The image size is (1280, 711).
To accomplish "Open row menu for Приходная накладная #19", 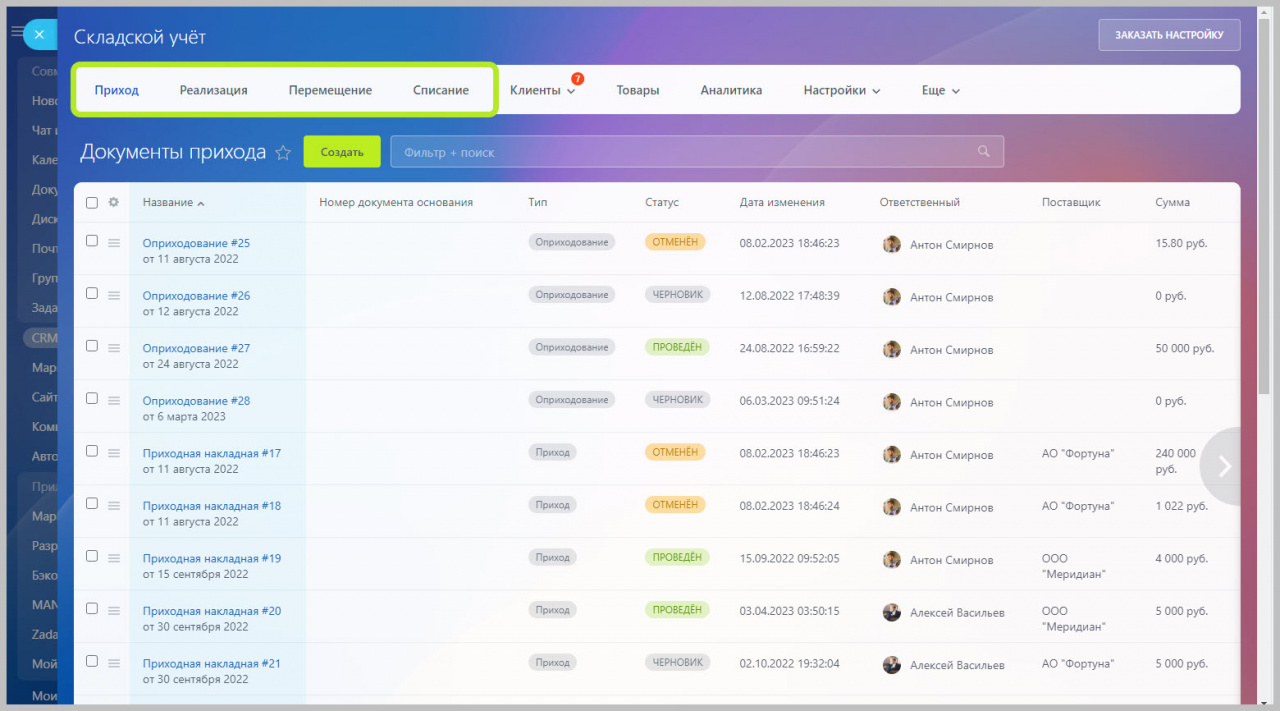I will (x=114, y=558).
